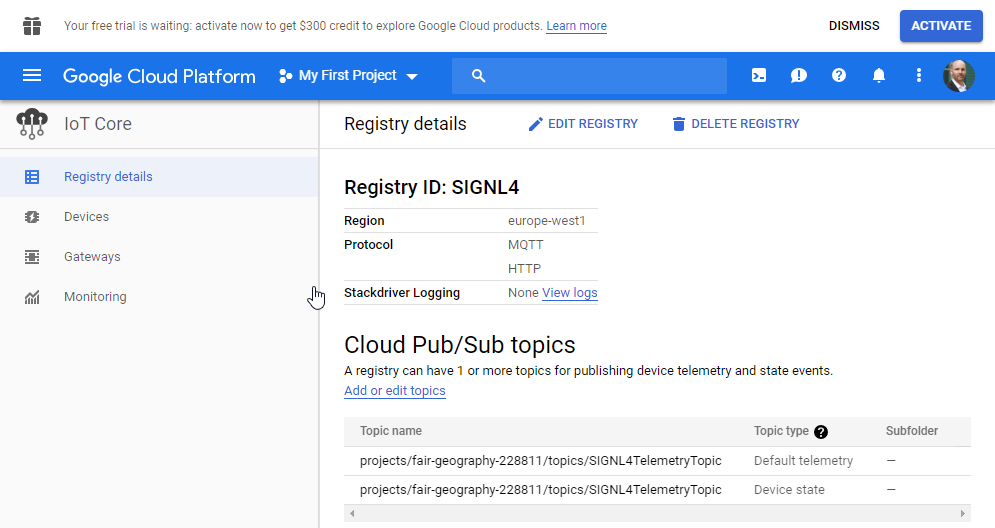This screenshot has width=995, height=528.
Task: Click the EDIT REGISTRY button
Action: (x=583, y=124)
